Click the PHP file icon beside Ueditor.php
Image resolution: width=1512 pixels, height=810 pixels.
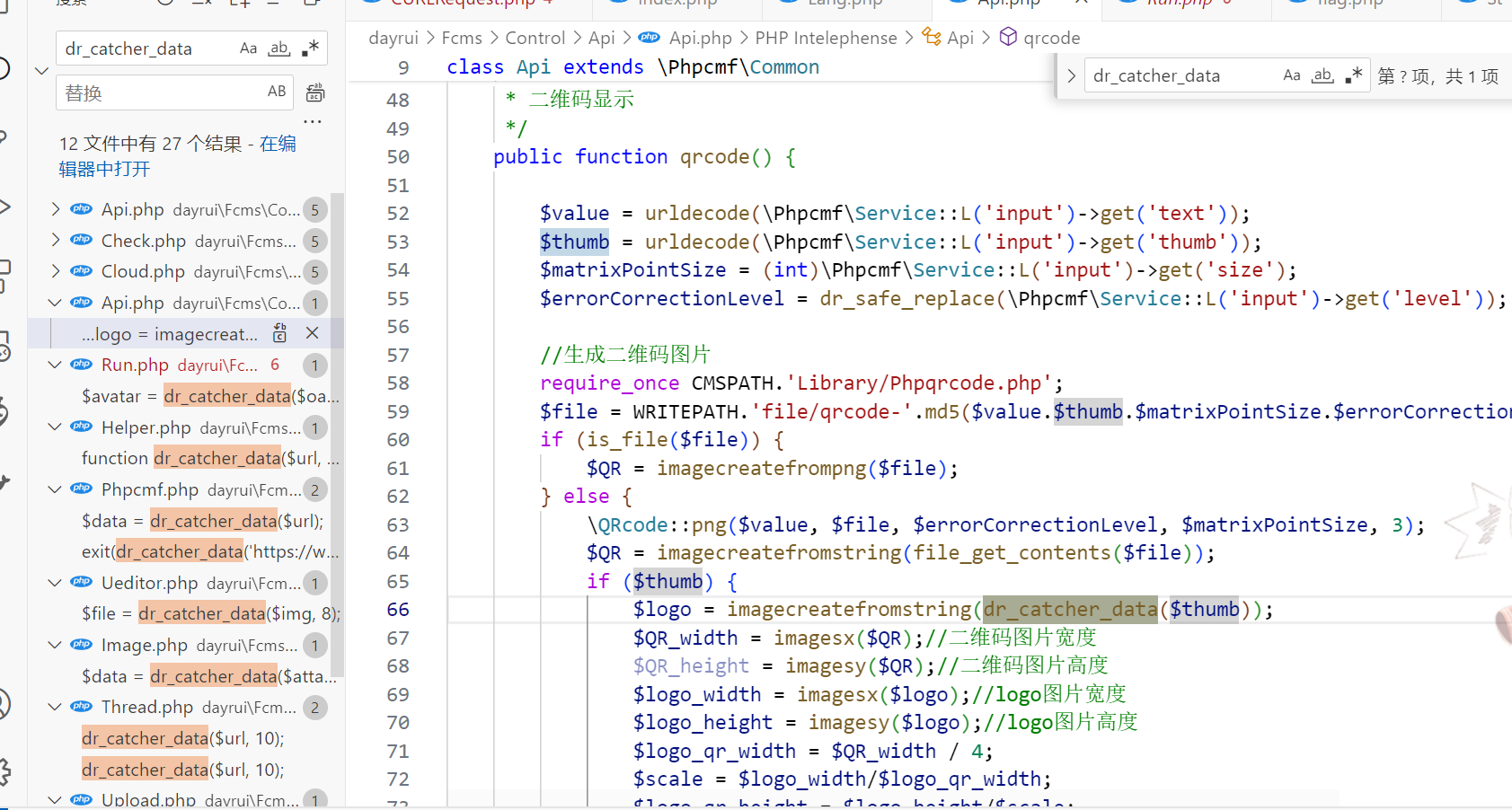[82, 582]
